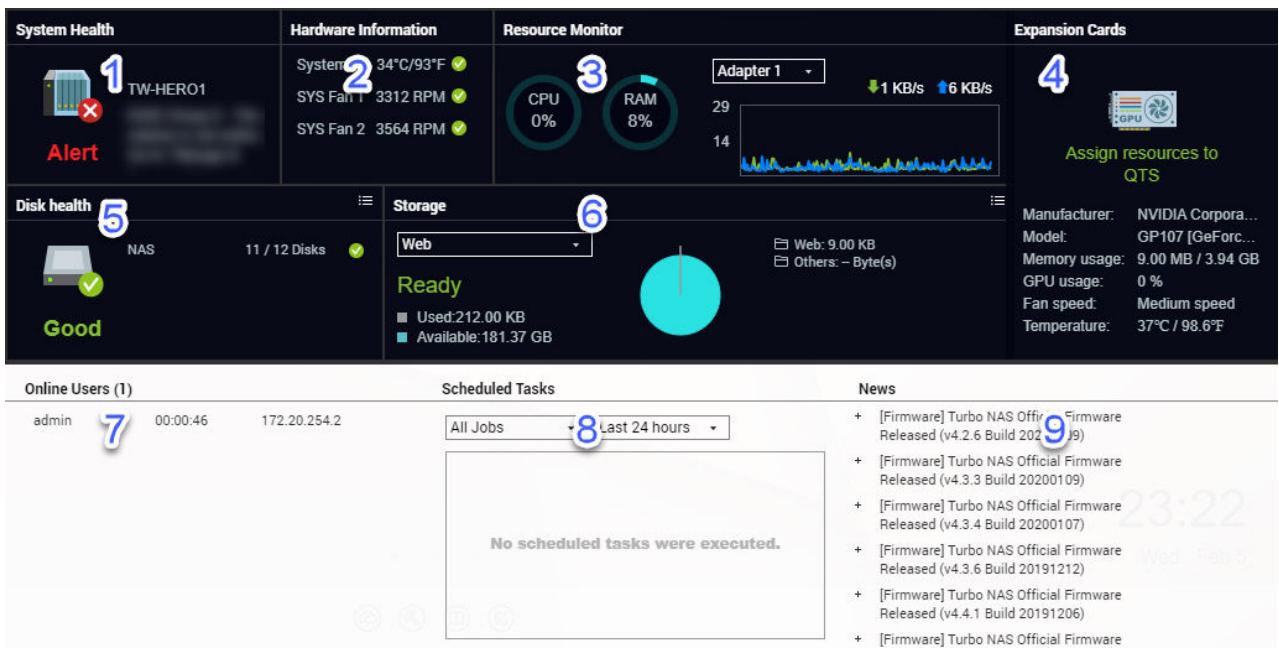Open firmware v4.4.1 Build 20191206 news link
This screenshot has width=1279, height=659.
1000,603
